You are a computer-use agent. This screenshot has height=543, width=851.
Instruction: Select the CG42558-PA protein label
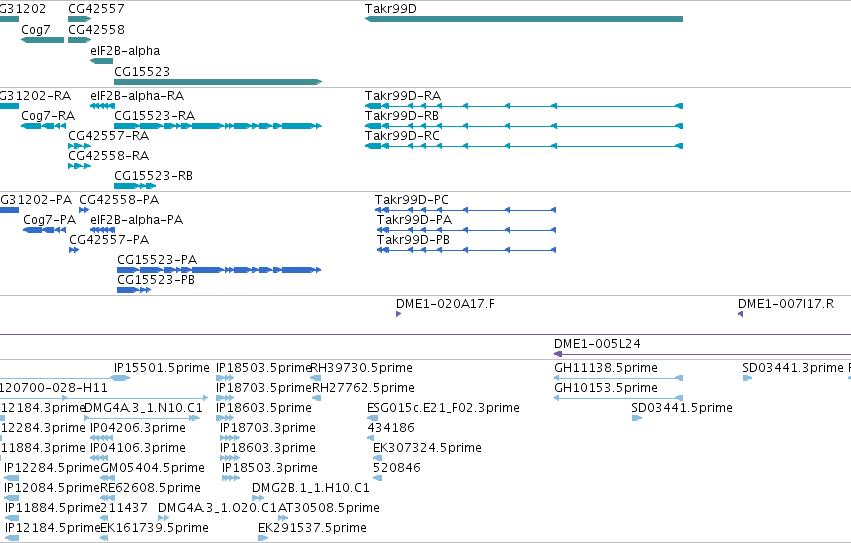click(119, 200)
